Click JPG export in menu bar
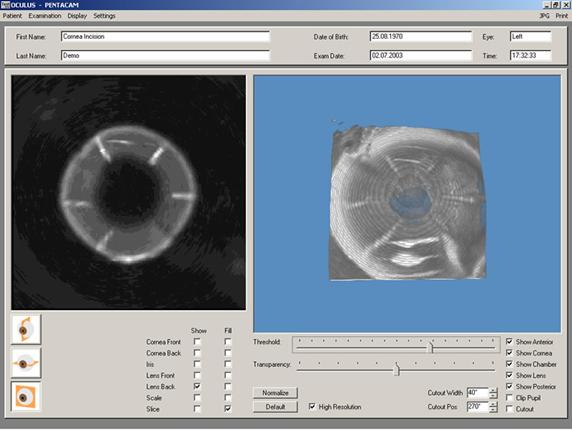Screen dimensions: 572x430 tap(544, 16)
